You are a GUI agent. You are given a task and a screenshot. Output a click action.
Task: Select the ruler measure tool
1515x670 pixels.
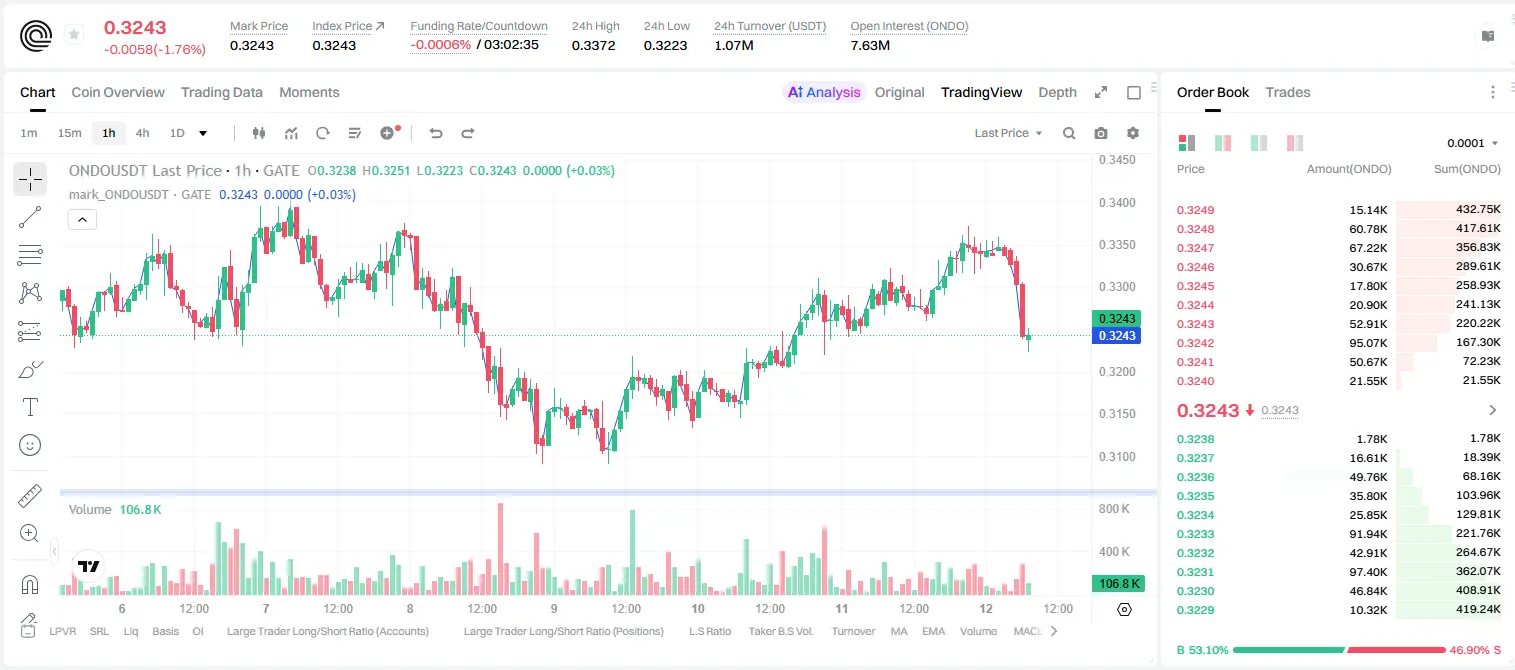pos(30,496)
